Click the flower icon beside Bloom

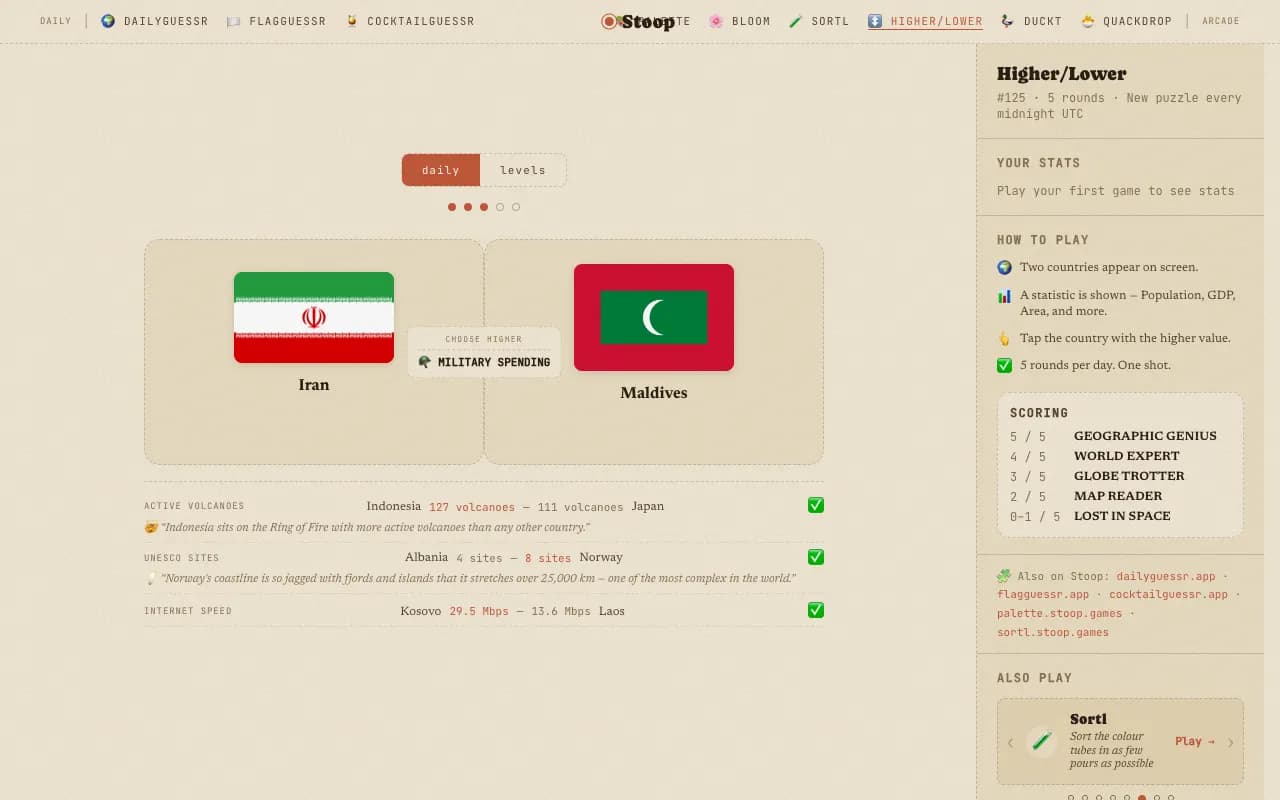(x=716, y=21)
